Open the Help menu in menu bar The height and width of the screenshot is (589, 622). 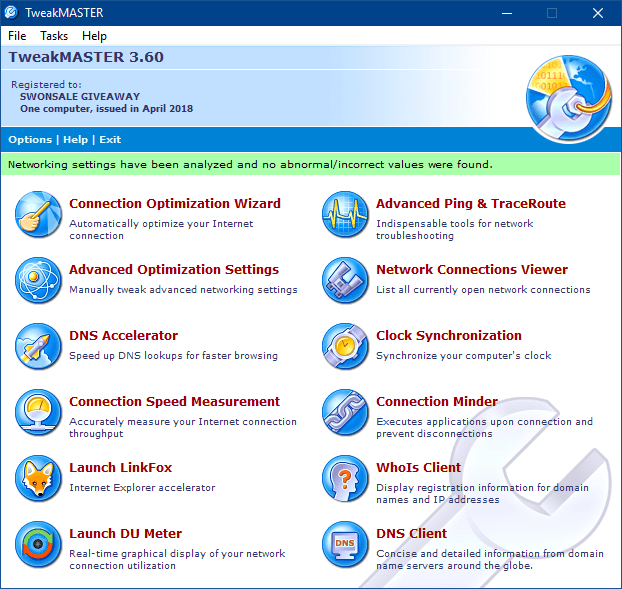[95, 35]
